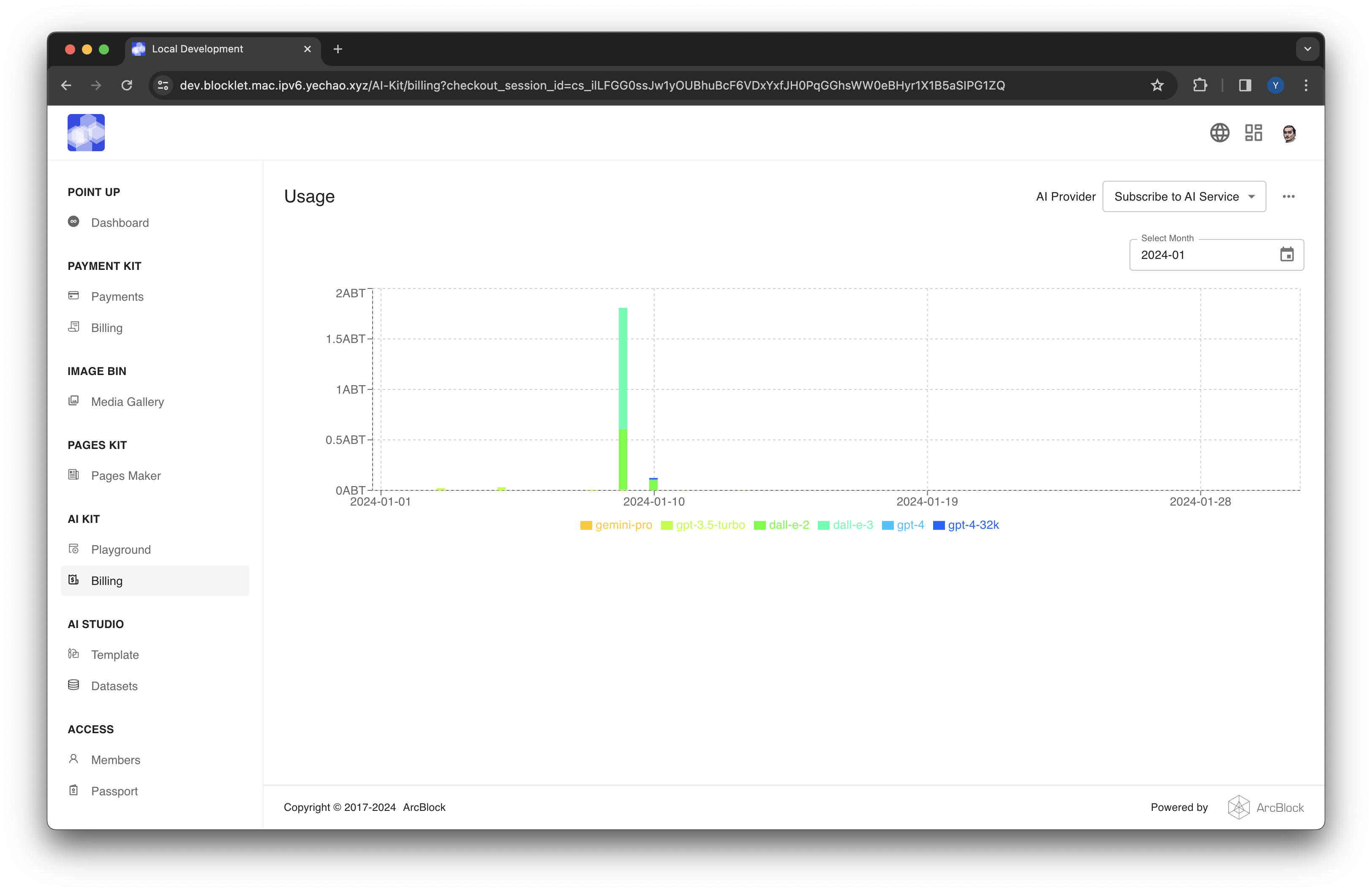Open the apps grid icon in header
Viewport: 1372px width, 892px height.
(1254, 133)
